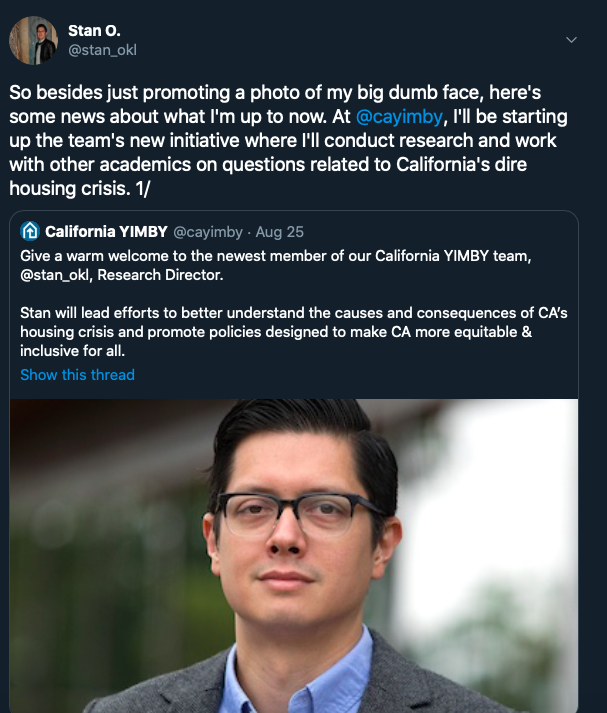Click the Show this thread link
This screenshot has width=607, height=713.
click(x=77, y=374)
